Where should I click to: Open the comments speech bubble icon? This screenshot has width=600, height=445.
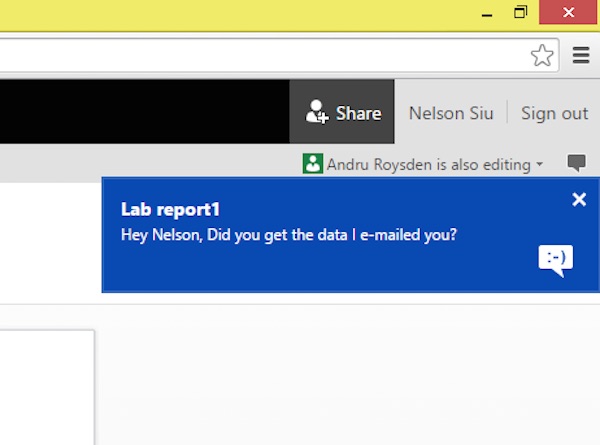click(576, 163)
